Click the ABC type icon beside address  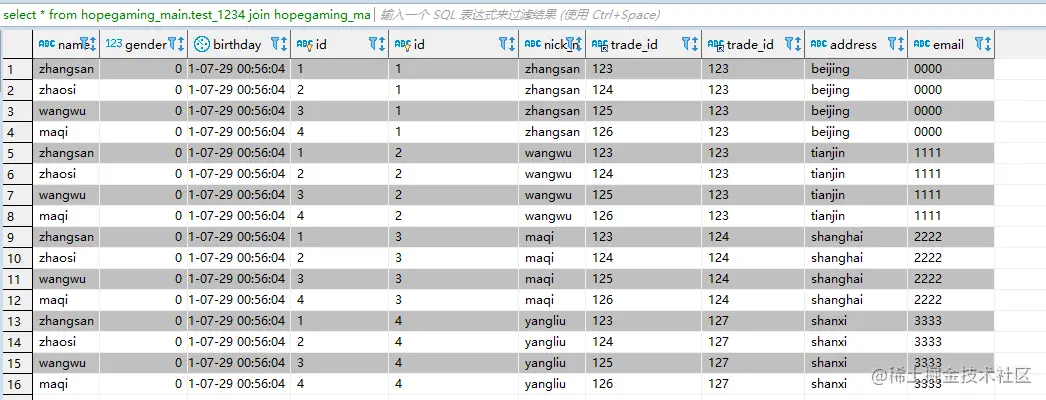click(x=819, y=44)
